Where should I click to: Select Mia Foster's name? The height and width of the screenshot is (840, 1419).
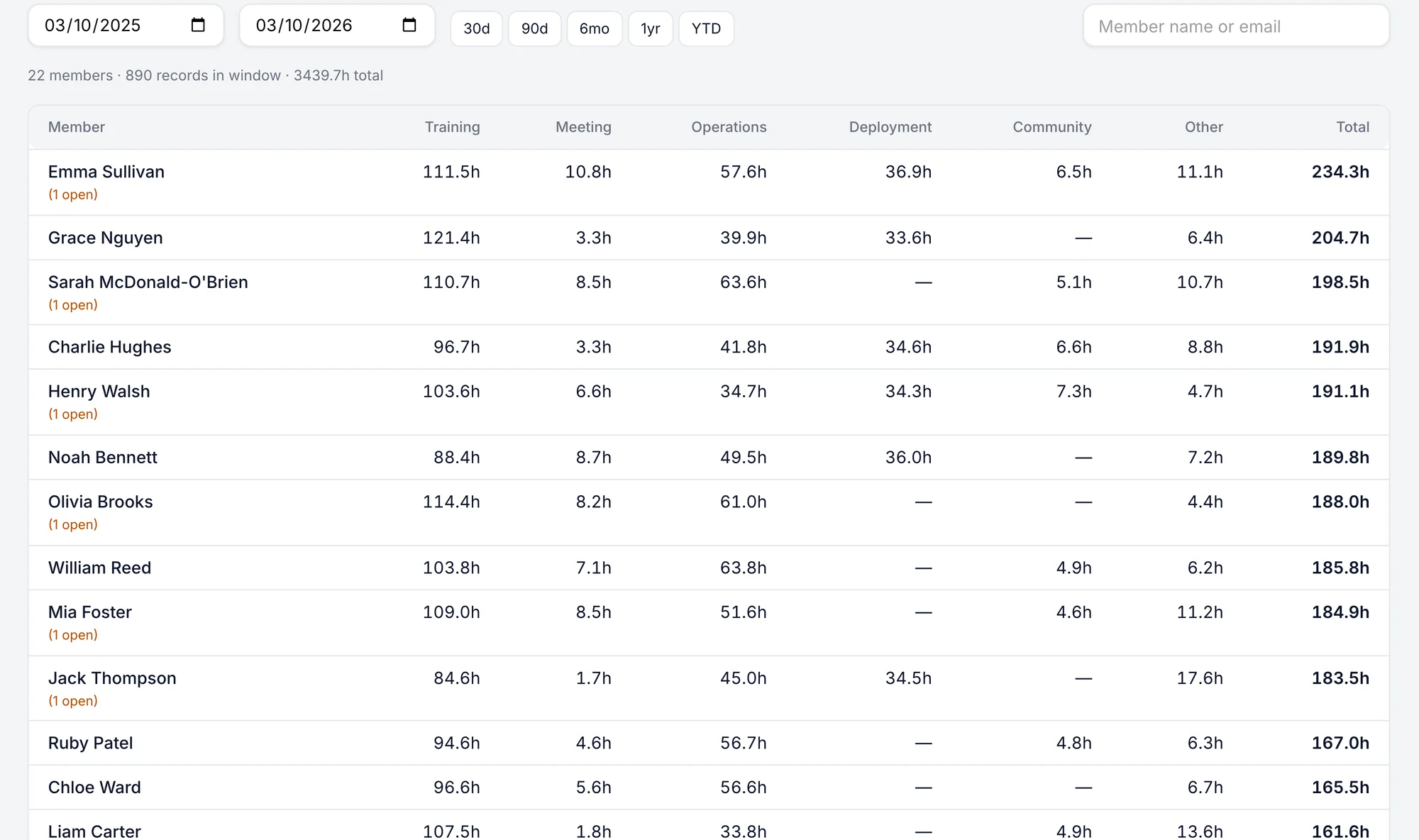90,612
